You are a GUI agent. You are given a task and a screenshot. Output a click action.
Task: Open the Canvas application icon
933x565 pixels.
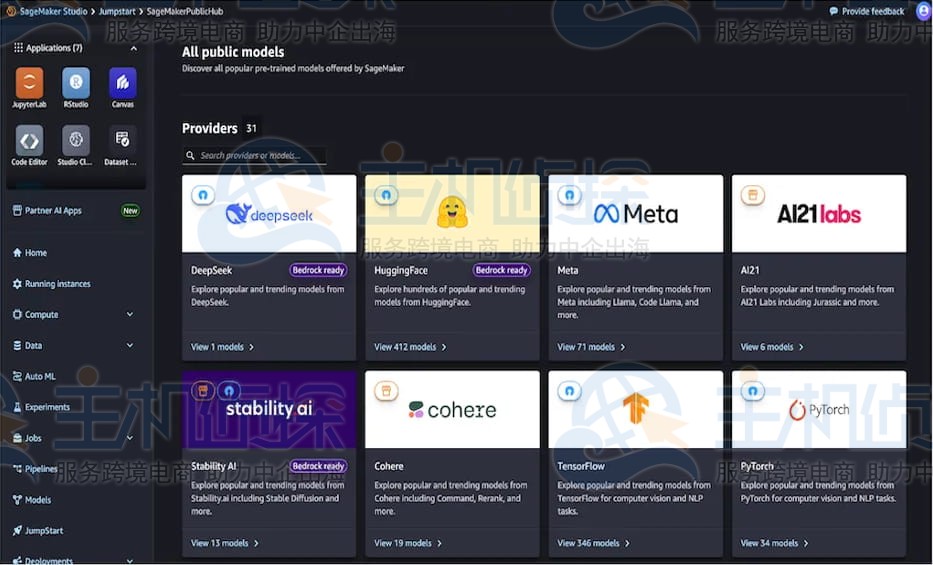122,83
